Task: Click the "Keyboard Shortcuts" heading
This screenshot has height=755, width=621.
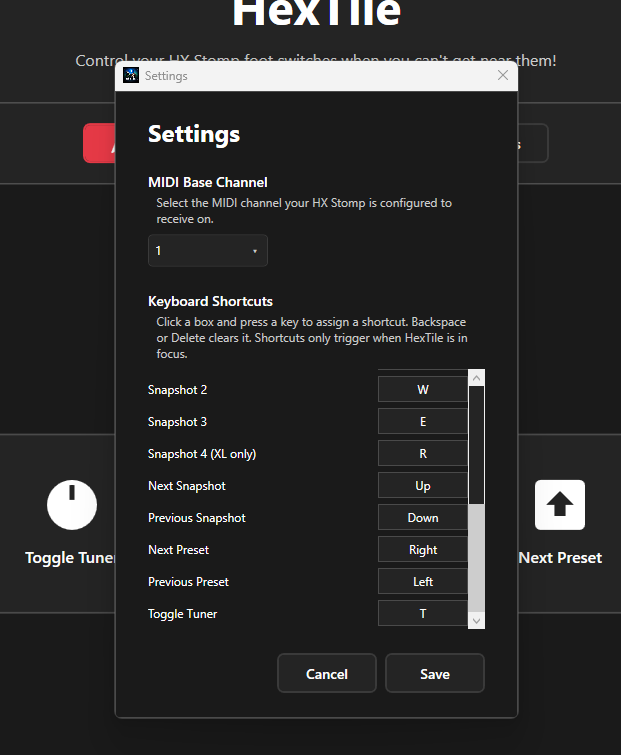Action: click(x=210, y=301)
